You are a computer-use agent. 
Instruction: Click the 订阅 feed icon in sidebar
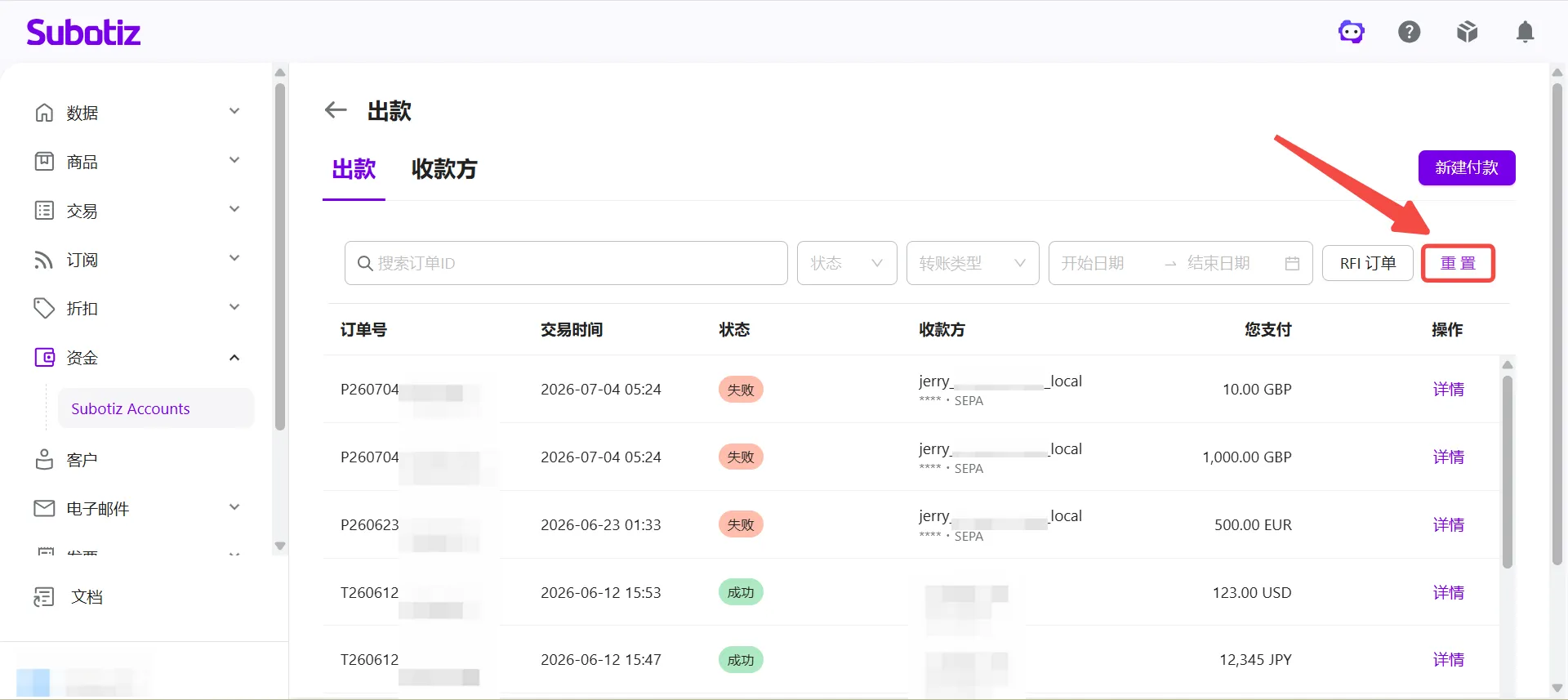tap(44, 260)
